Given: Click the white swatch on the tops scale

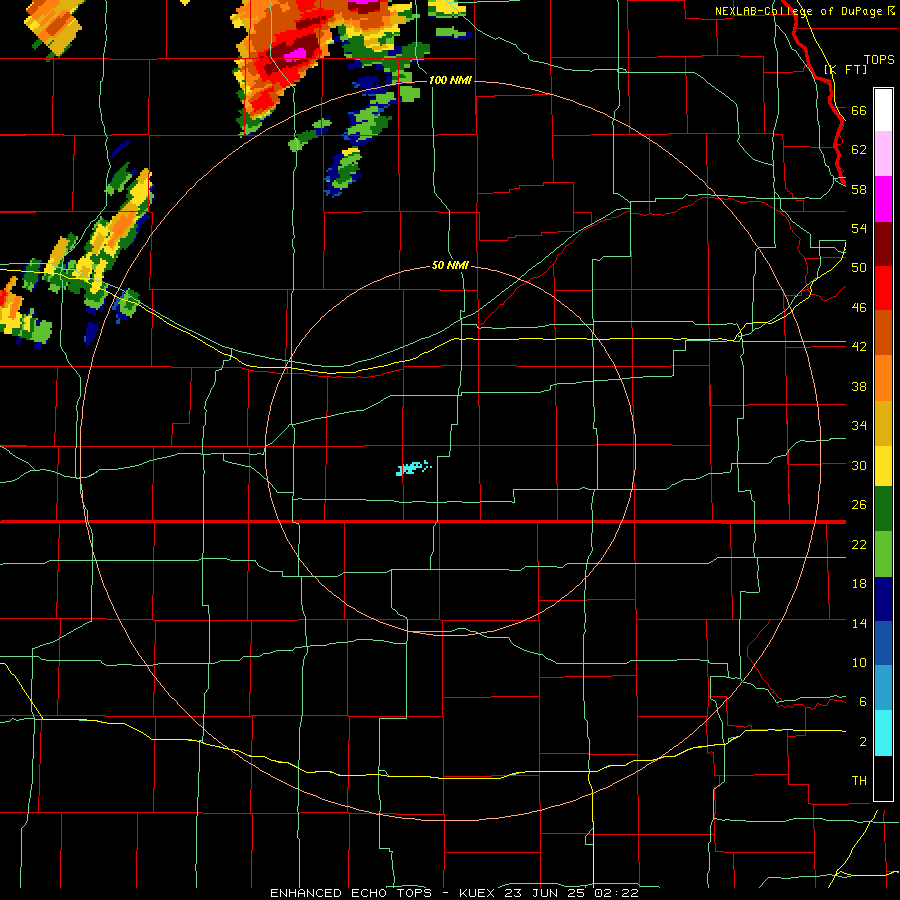Looking at the screenshot, I should [883, 110].
